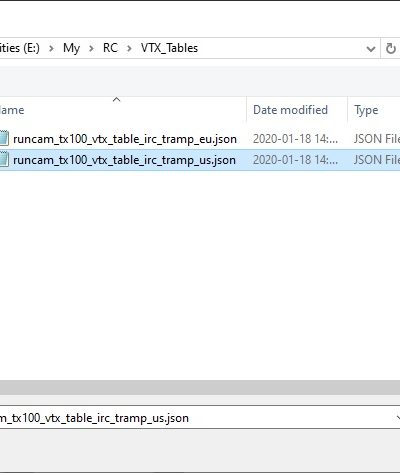
Task: Open the address bar history dropdown
Action: (370, 49)
